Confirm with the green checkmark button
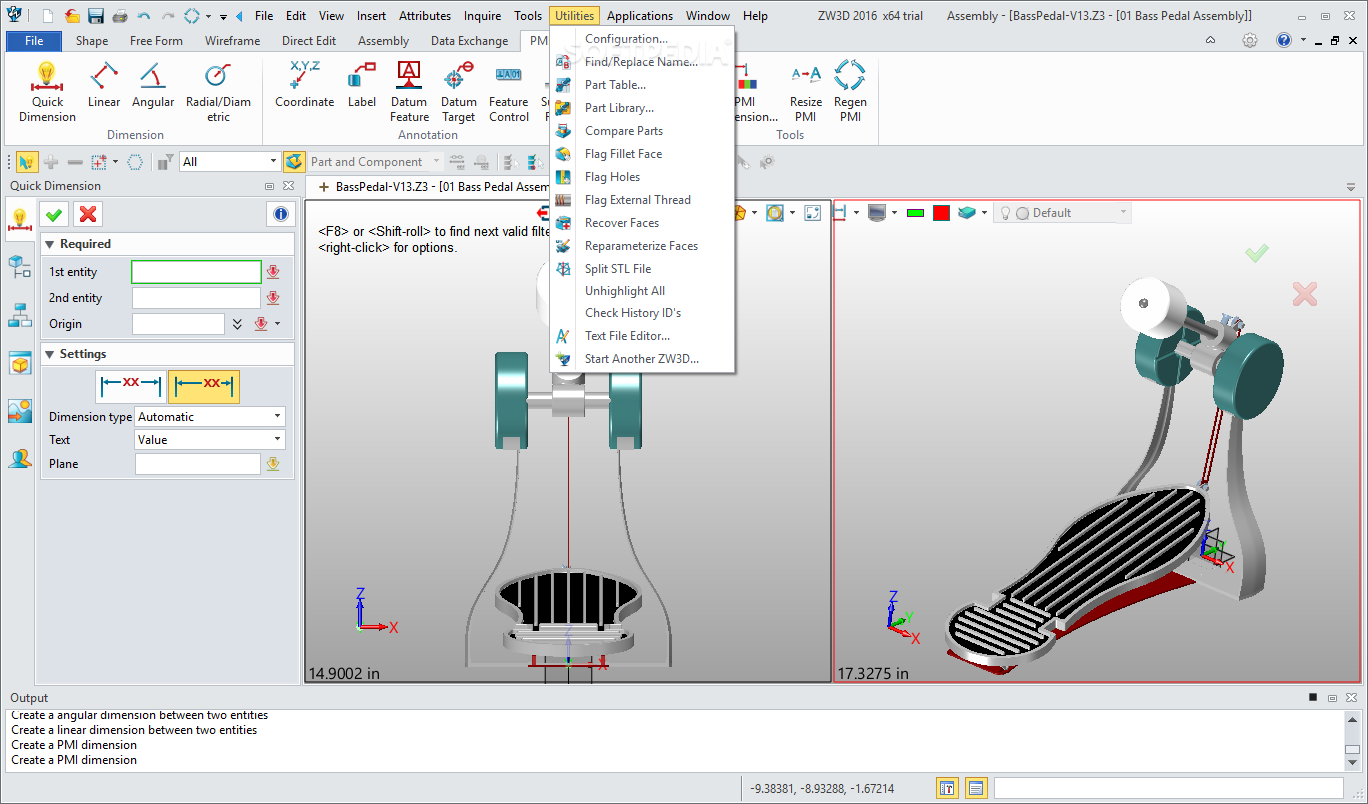1368x804 pixels. (x=54, y=214)
